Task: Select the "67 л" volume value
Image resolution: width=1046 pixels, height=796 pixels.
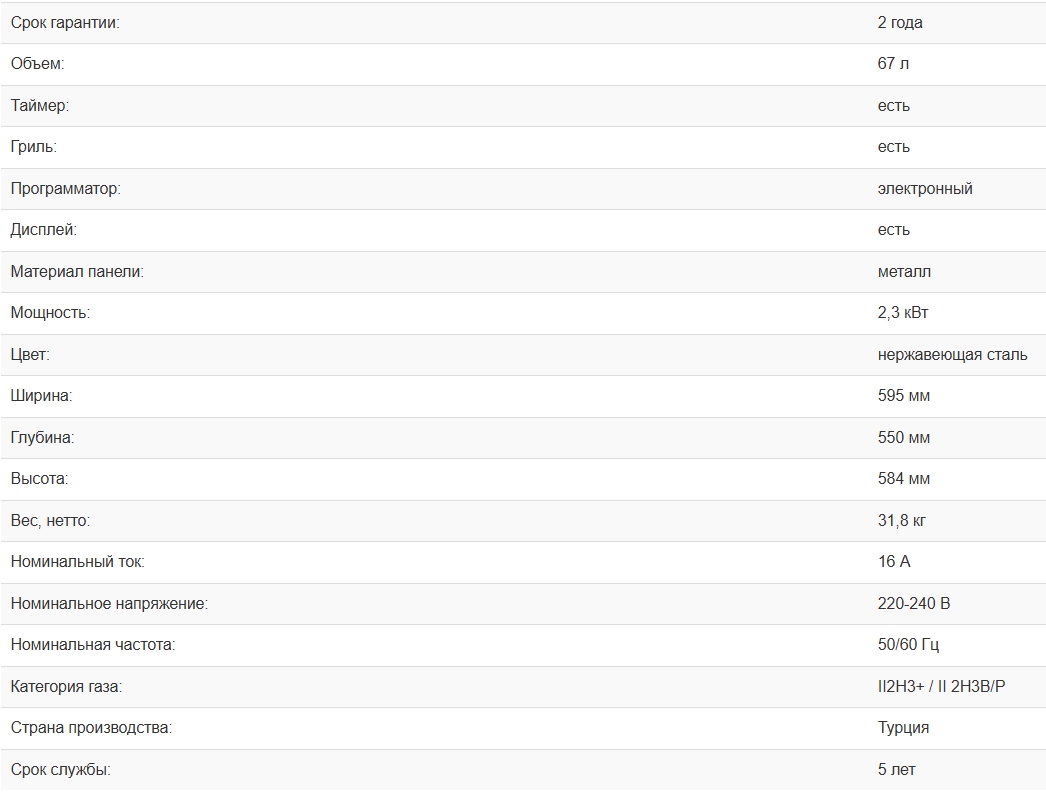Action: 893,64
